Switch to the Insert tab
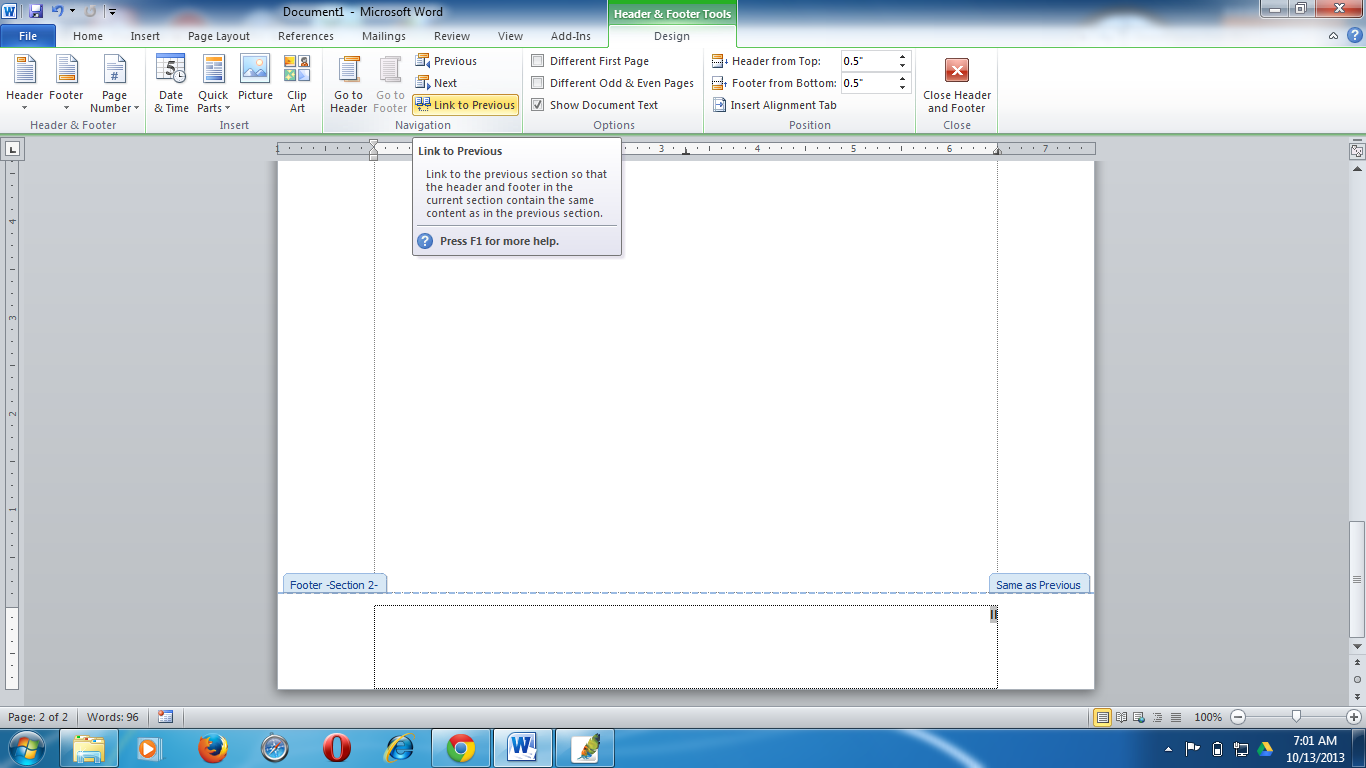1366x768 pixels. (145, 36)
